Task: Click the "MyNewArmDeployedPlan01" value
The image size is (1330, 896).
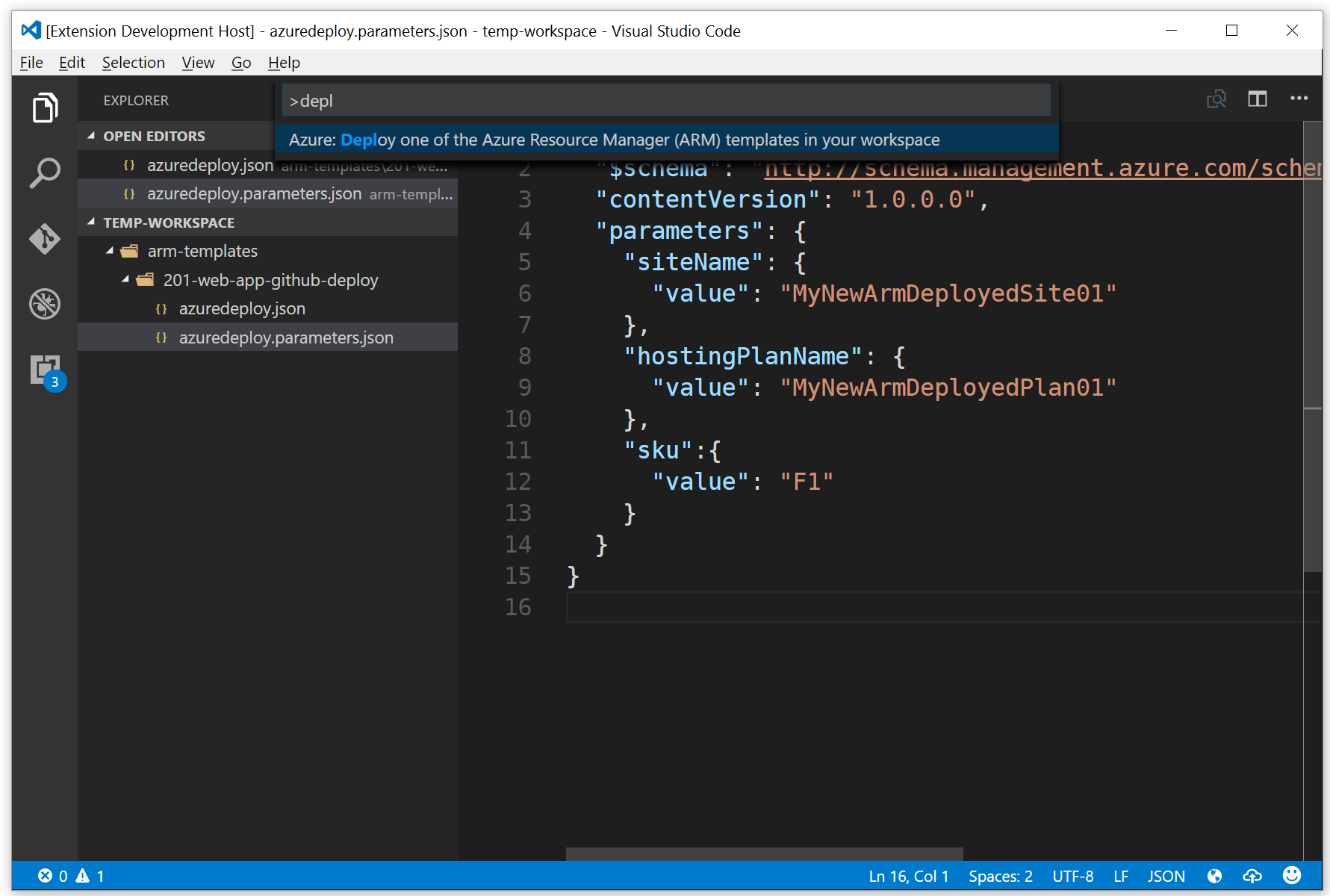Action: tap(948, 388)
